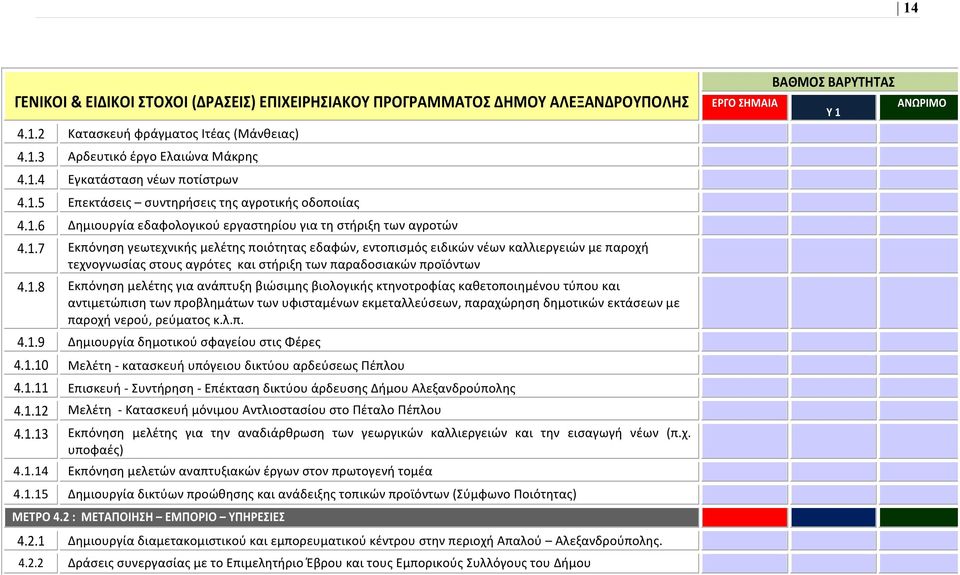The height and width of the screenshot is (575, 960).
Task: Select text 'Κατασκευή φράγματος Ιτέας (Μάνθειας)'
Action: [x=183, y=133]
